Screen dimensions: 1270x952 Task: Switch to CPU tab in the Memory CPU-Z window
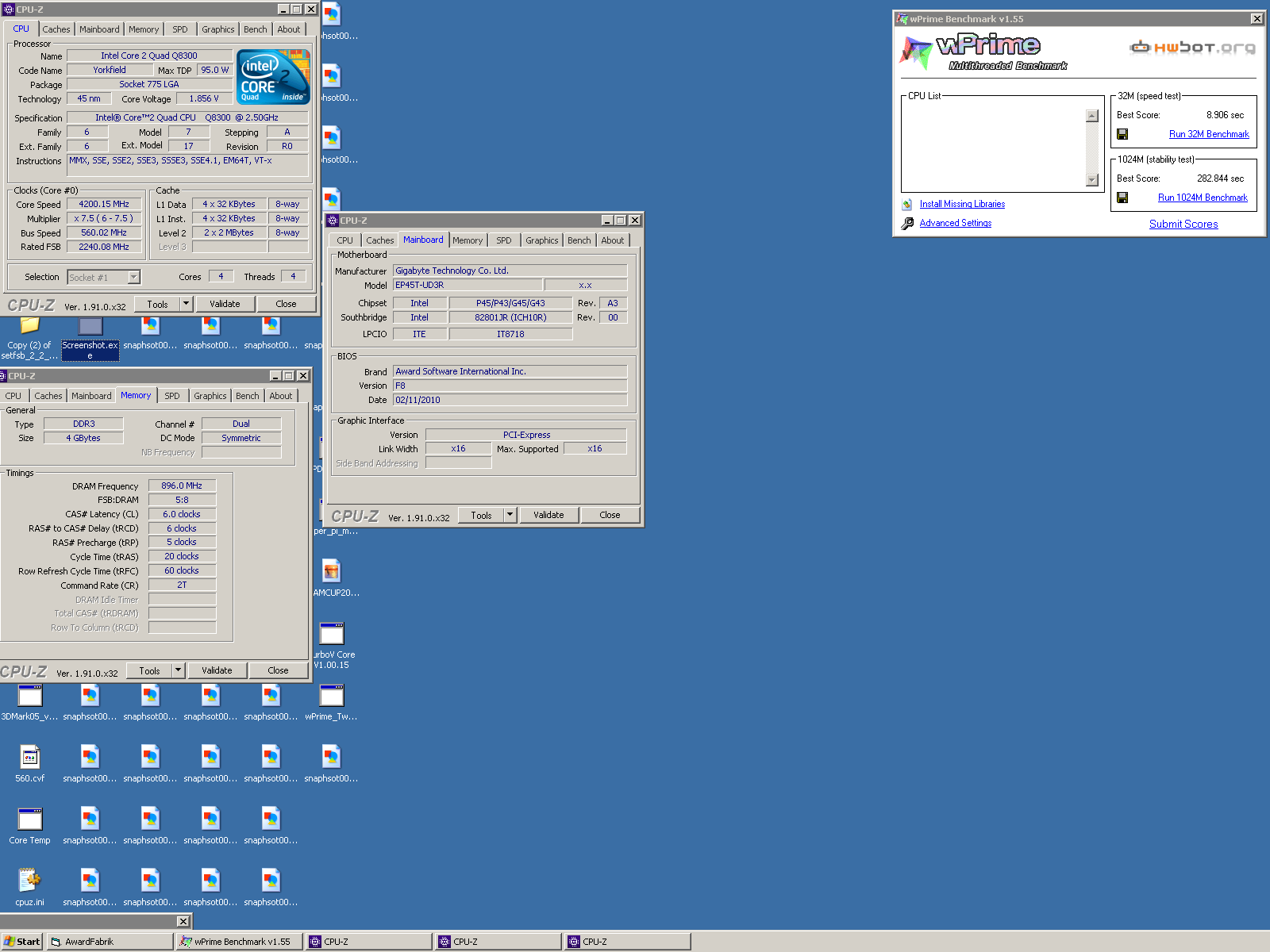click(13, 396)
